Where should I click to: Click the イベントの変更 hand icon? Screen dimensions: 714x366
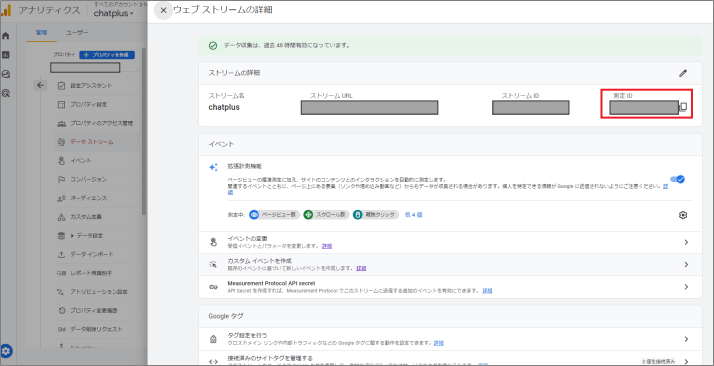213,242
